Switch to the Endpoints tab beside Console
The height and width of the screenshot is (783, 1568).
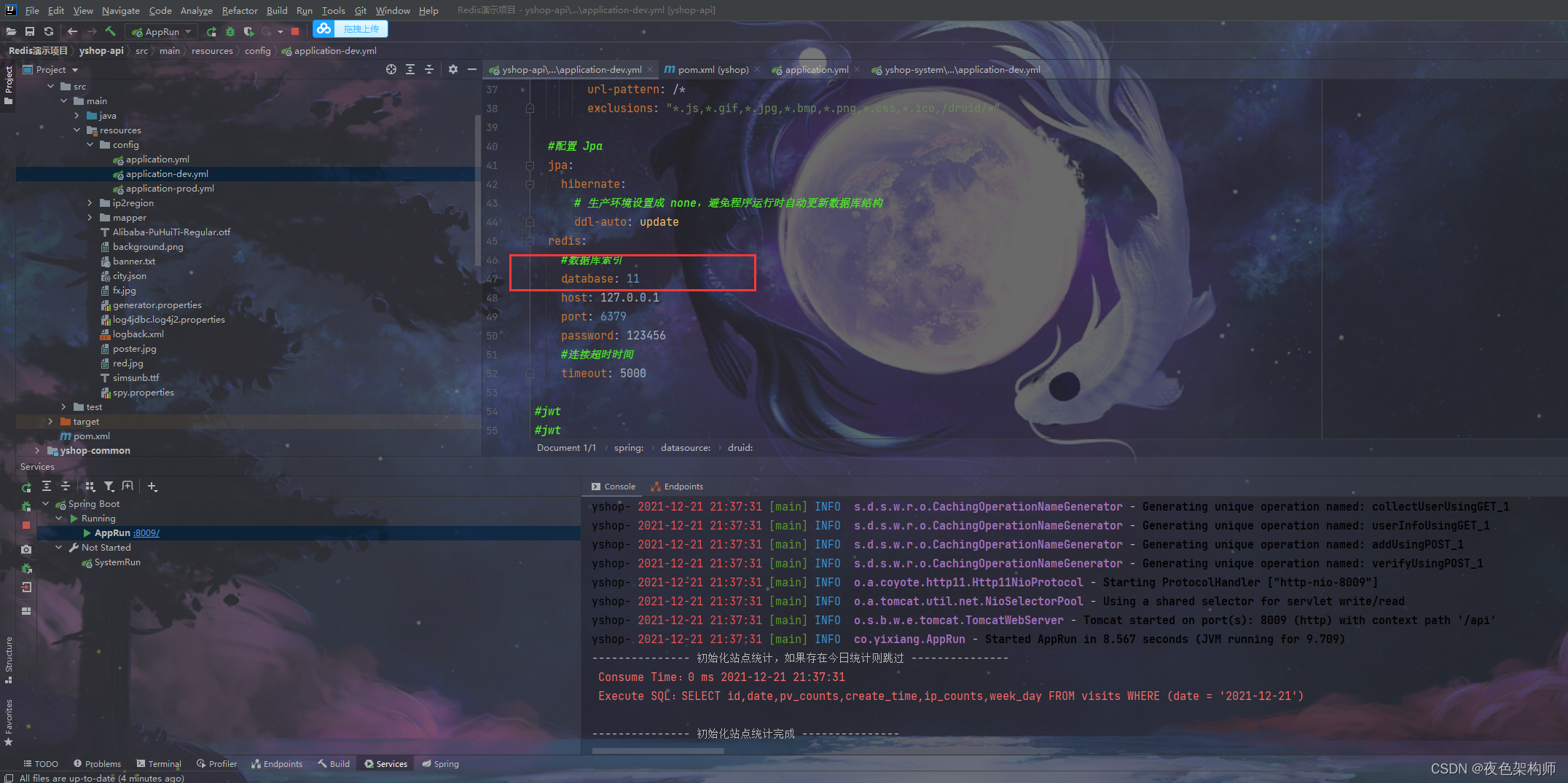click(x=677, y=487)
